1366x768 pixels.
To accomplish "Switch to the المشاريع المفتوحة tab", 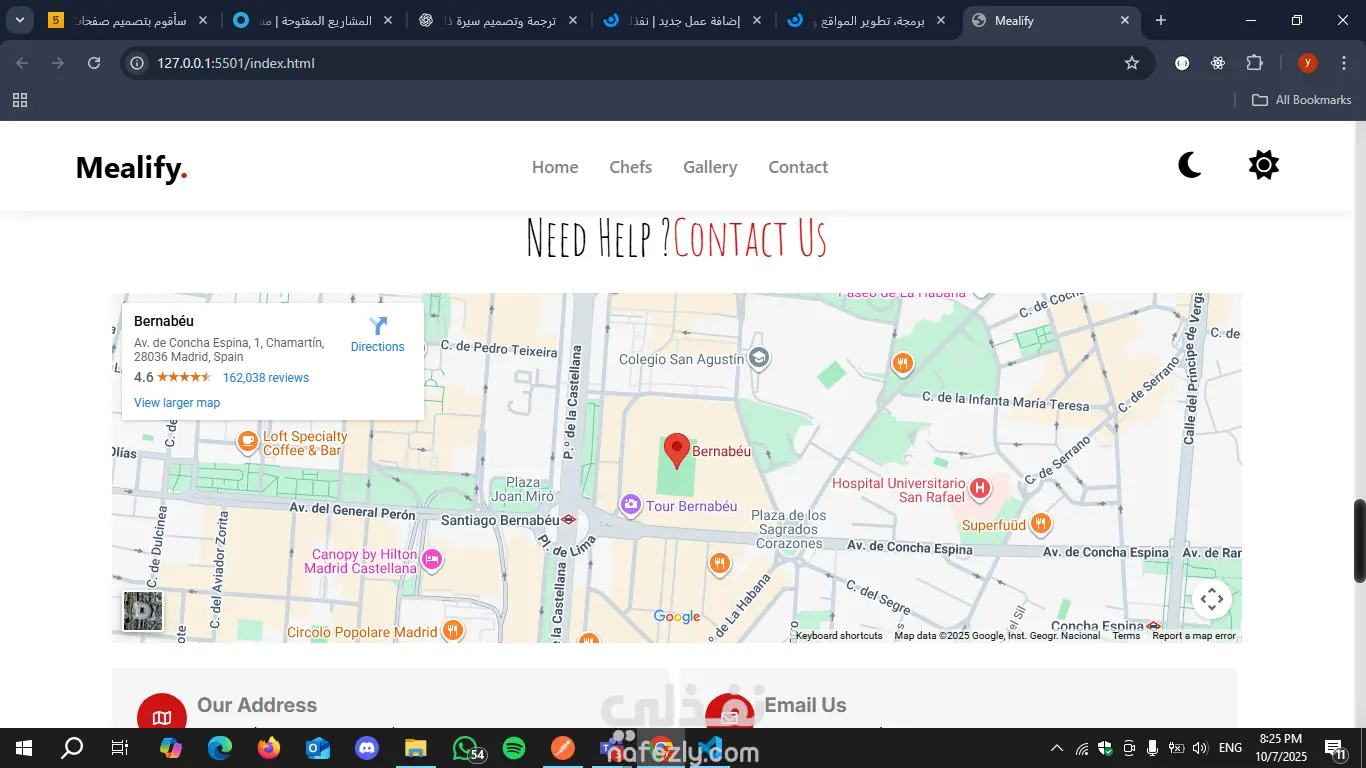I will coord(313,20).
